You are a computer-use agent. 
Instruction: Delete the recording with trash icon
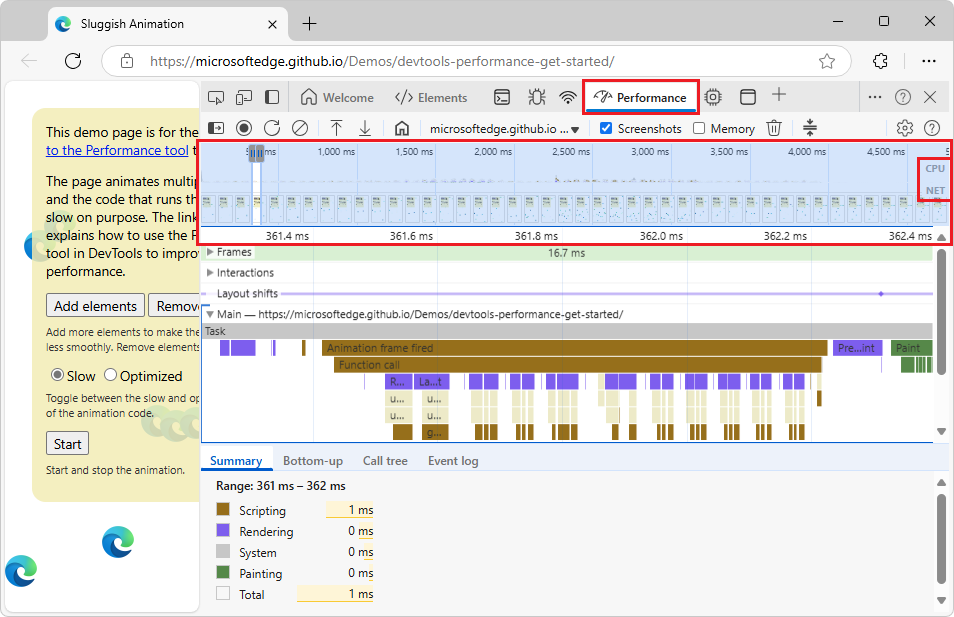772,128
